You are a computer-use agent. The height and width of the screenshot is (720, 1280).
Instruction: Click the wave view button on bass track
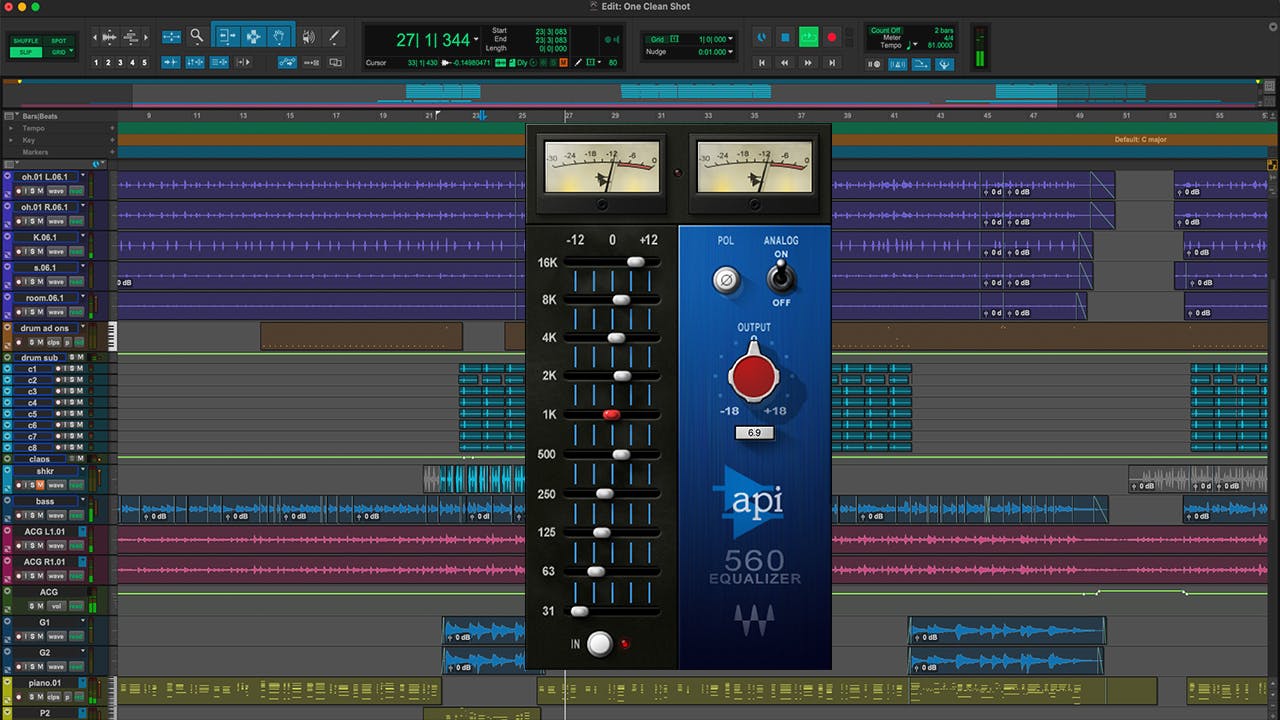57,515
